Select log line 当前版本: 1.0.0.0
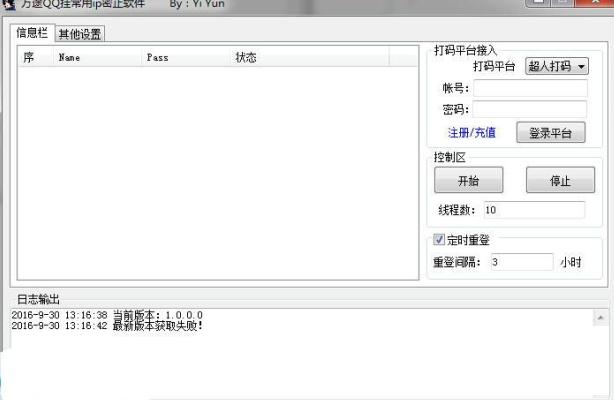This screenshot has height=400, width=614. point(107,315)
